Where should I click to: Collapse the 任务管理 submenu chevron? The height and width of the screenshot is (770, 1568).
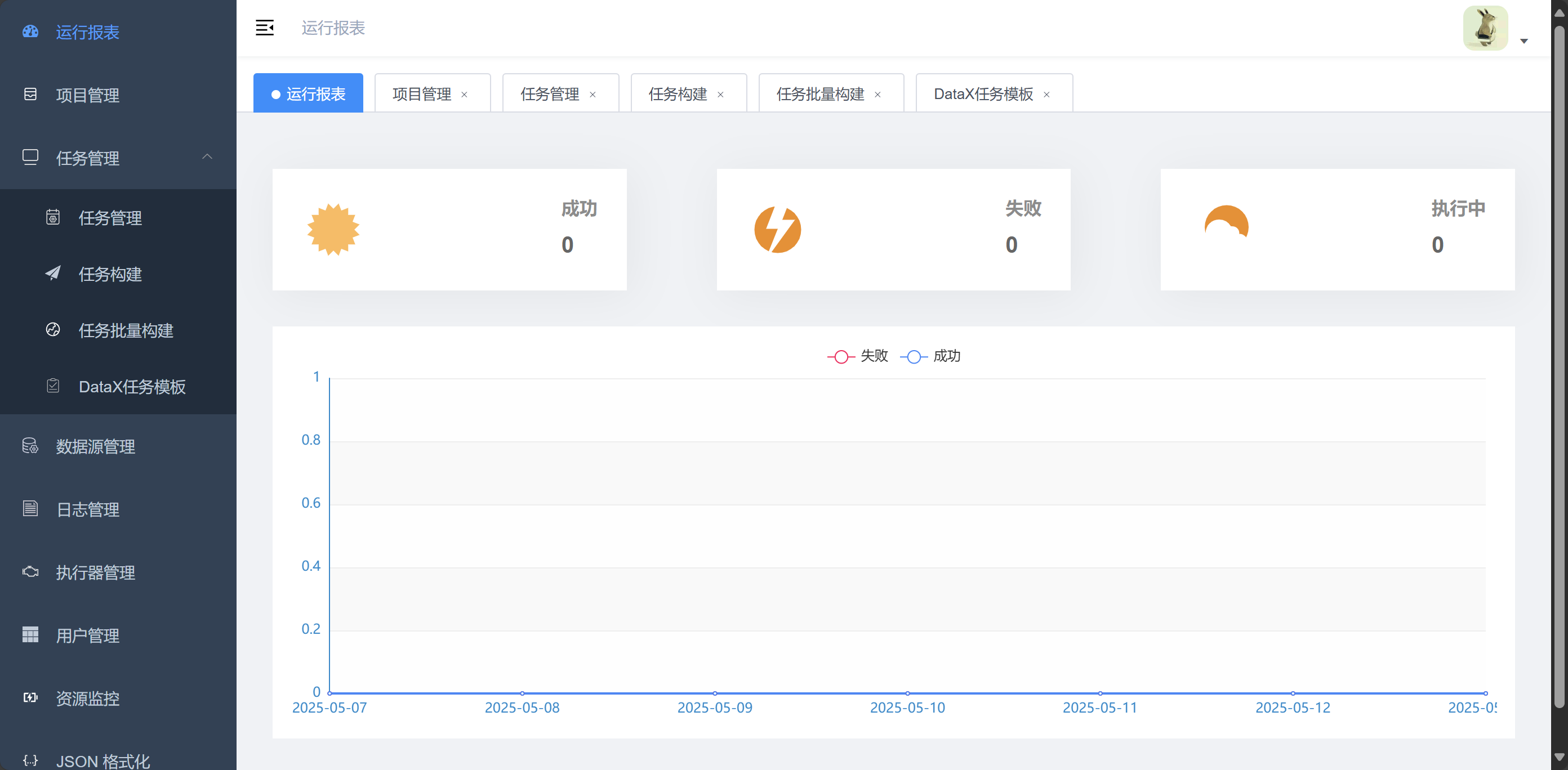click(207, 157)
